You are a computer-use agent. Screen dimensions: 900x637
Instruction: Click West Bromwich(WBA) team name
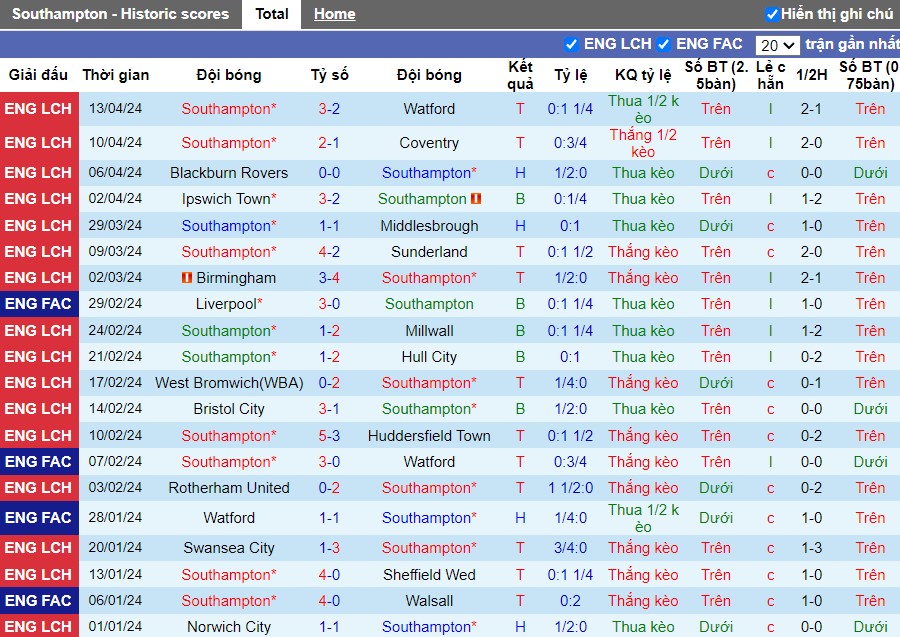(x=228, y=382)
